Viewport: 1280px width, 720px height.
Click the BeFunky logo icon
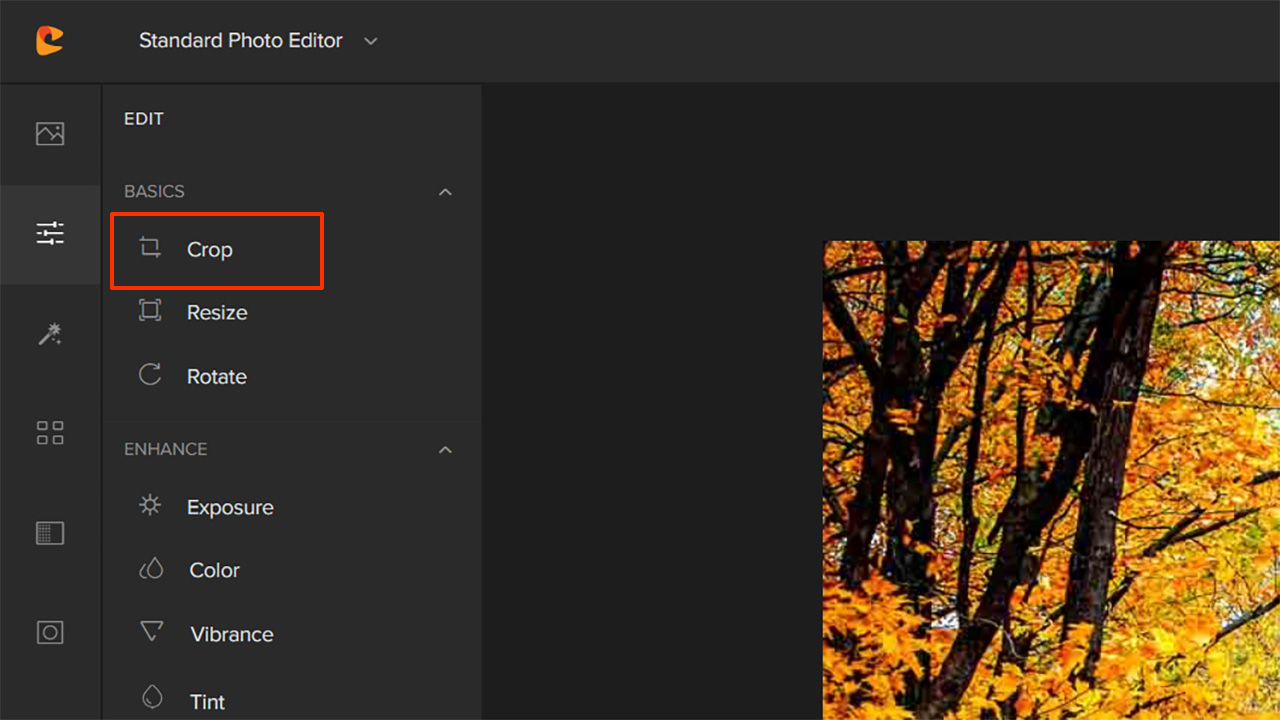coord(49,40)
